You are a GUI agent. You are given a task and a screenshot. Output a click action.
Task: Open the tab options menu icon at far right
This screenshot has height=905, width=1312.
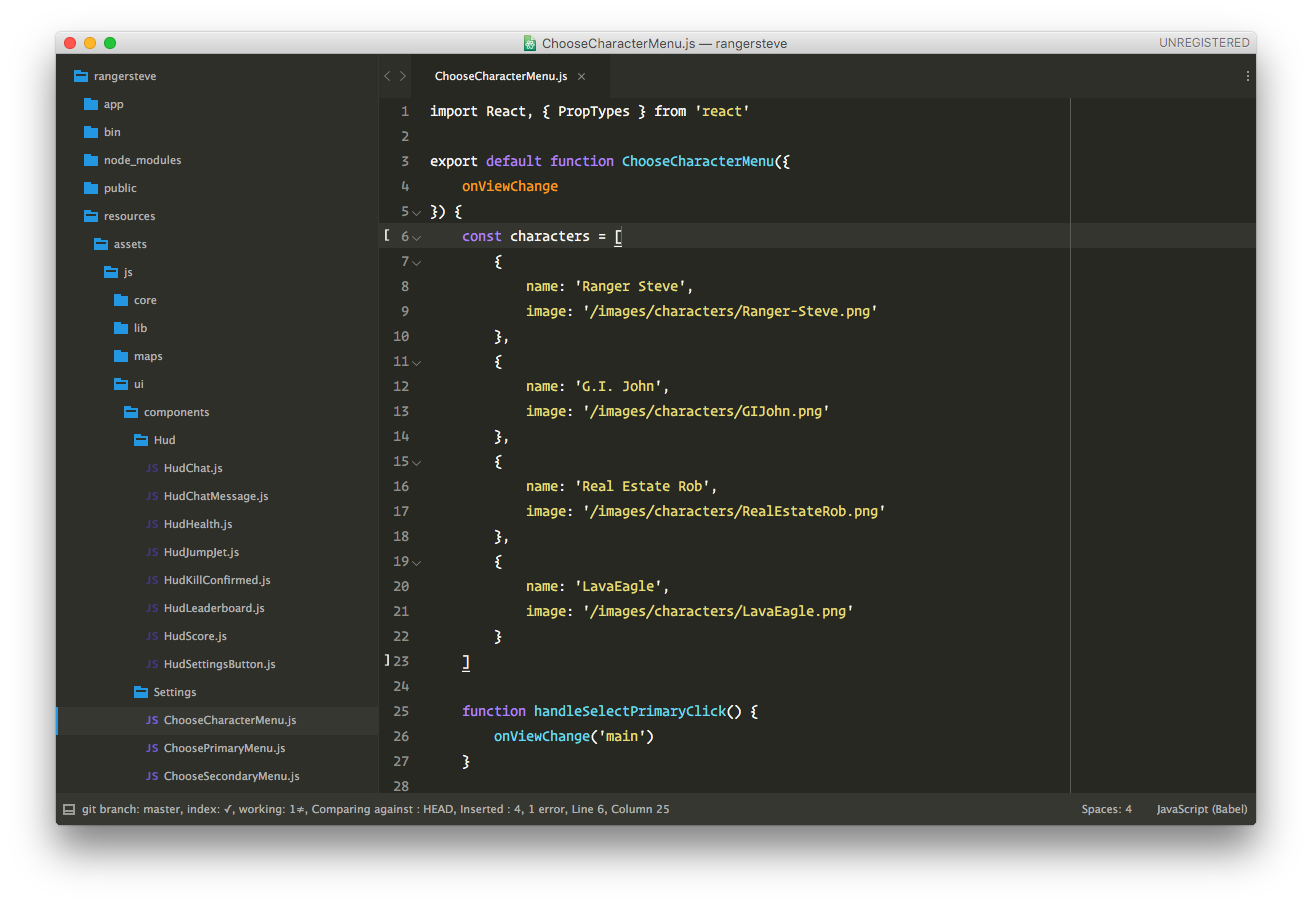point(1247,76)
